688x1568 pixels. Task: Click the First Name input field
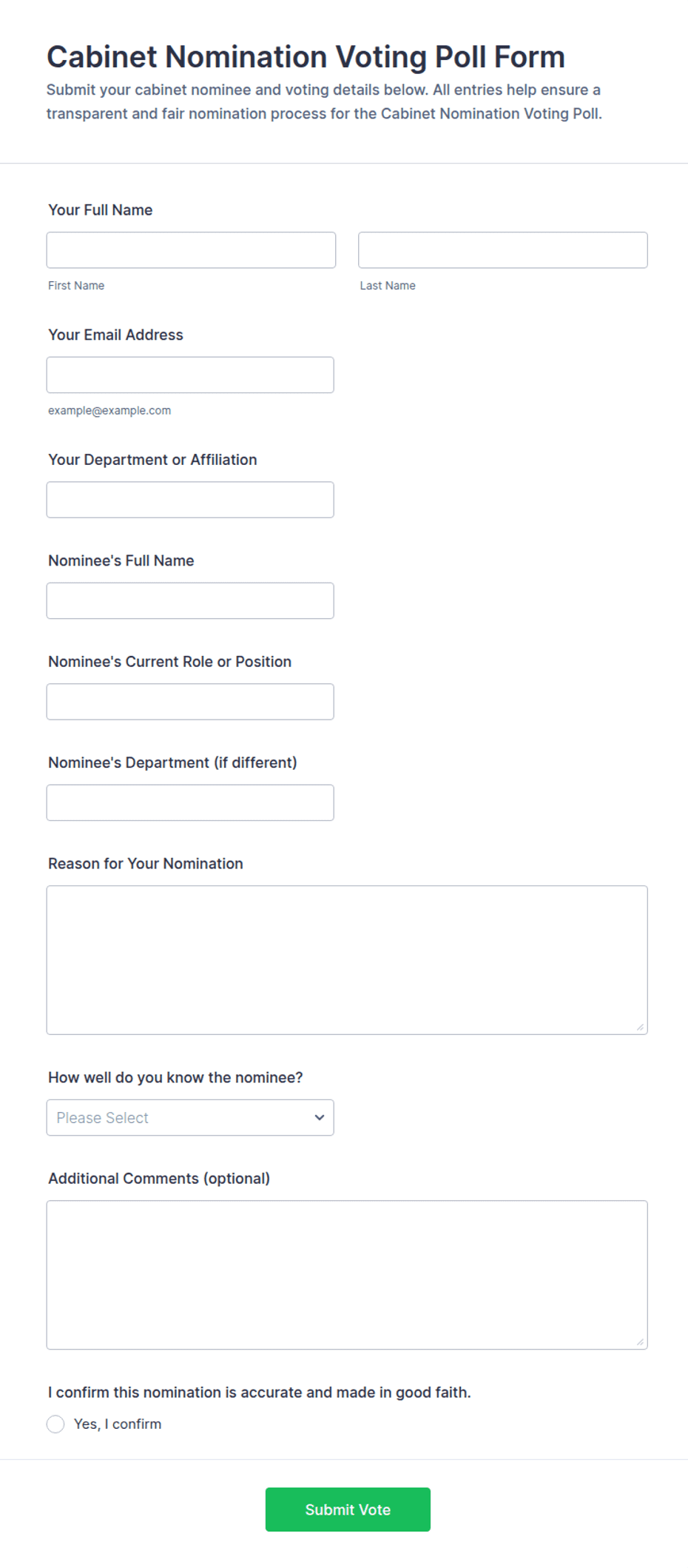pyautogui.click(x=191, y=250)
